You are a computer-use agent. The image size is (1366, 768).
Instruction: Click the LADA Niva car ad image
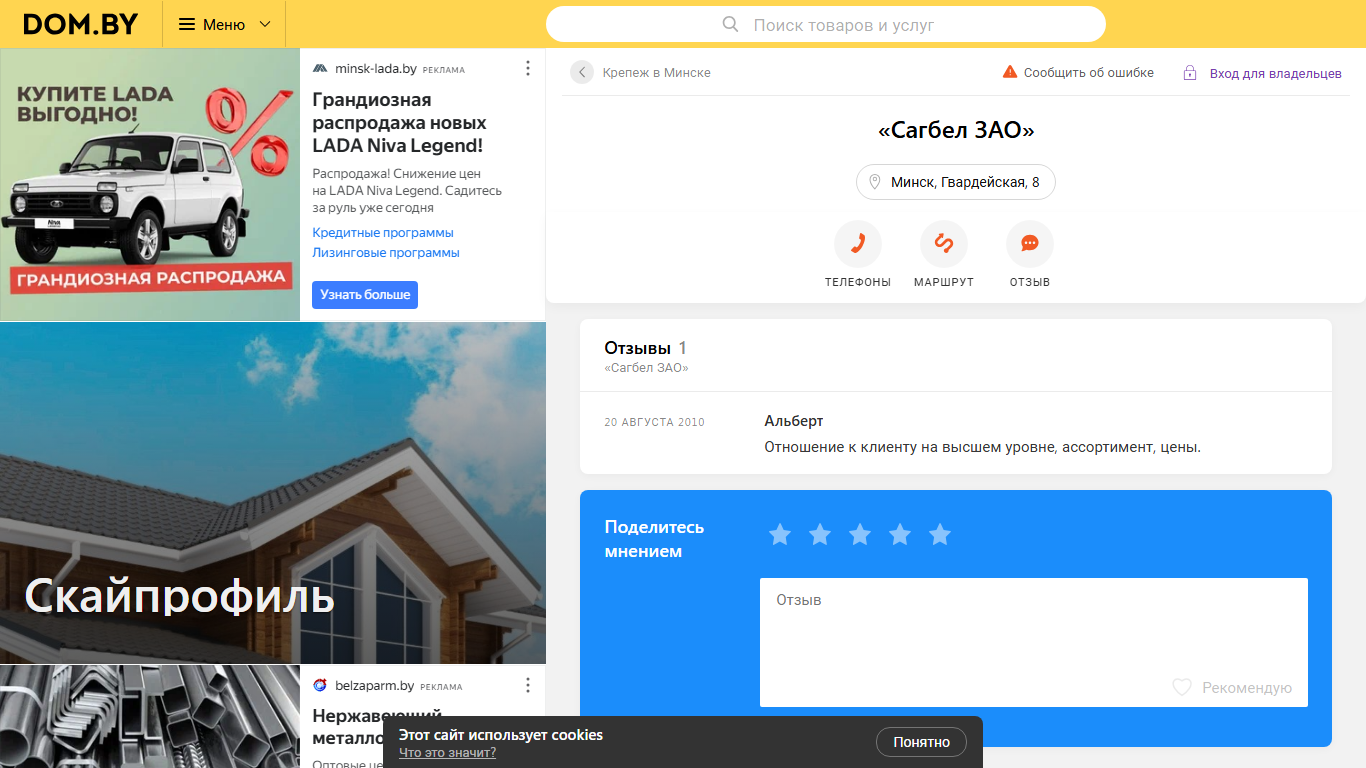[x=150, y=185]
